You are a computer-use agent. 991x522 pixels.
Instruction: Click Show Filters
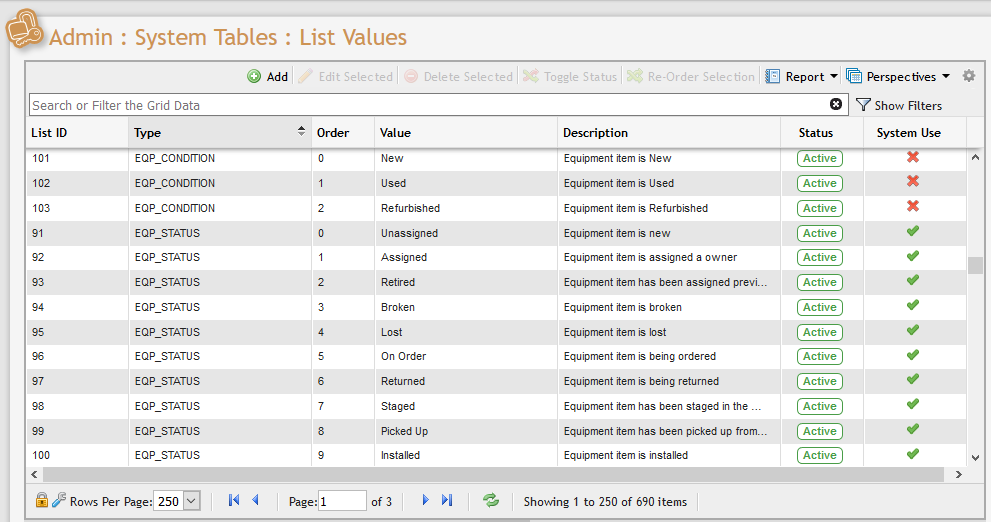(899, 105)
